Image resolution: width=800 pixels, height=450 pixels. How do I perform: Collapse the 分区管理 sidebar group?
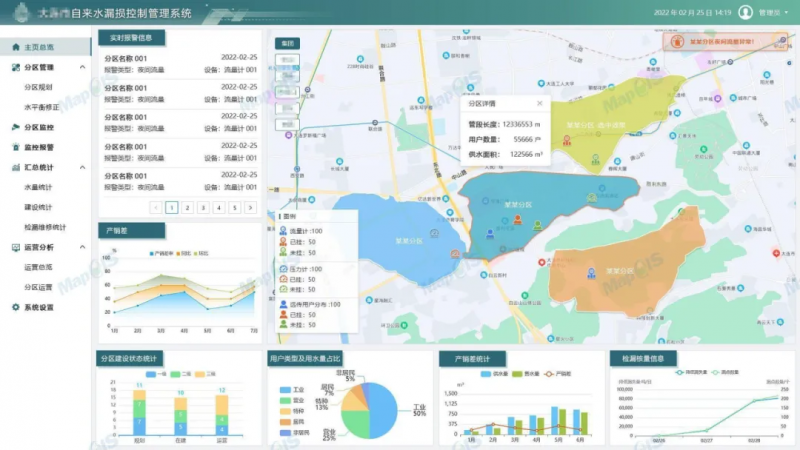tap(82, 67)
